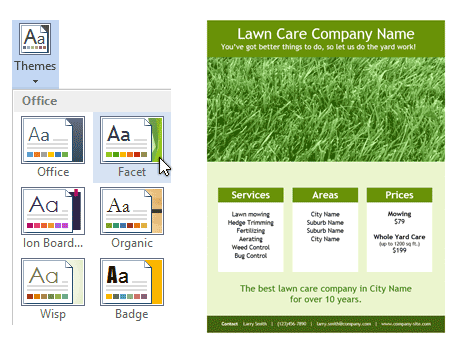The height and width of the screenshot is (360, 460).
Task: Select the Office theme thumbnail
Action: tap(53, 140)
